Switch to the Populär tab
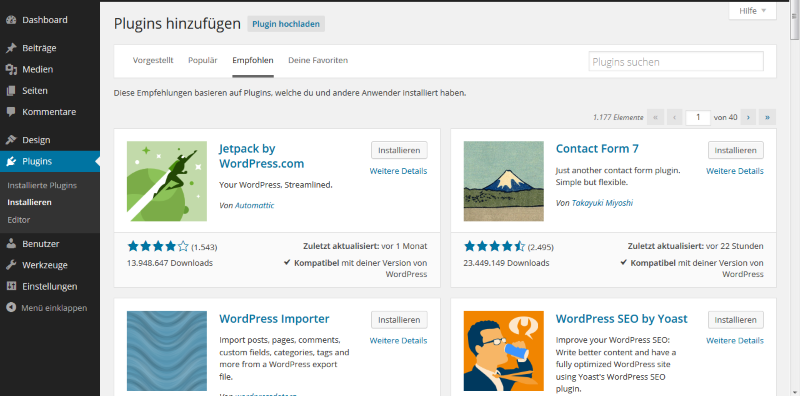 pos(203,60)
